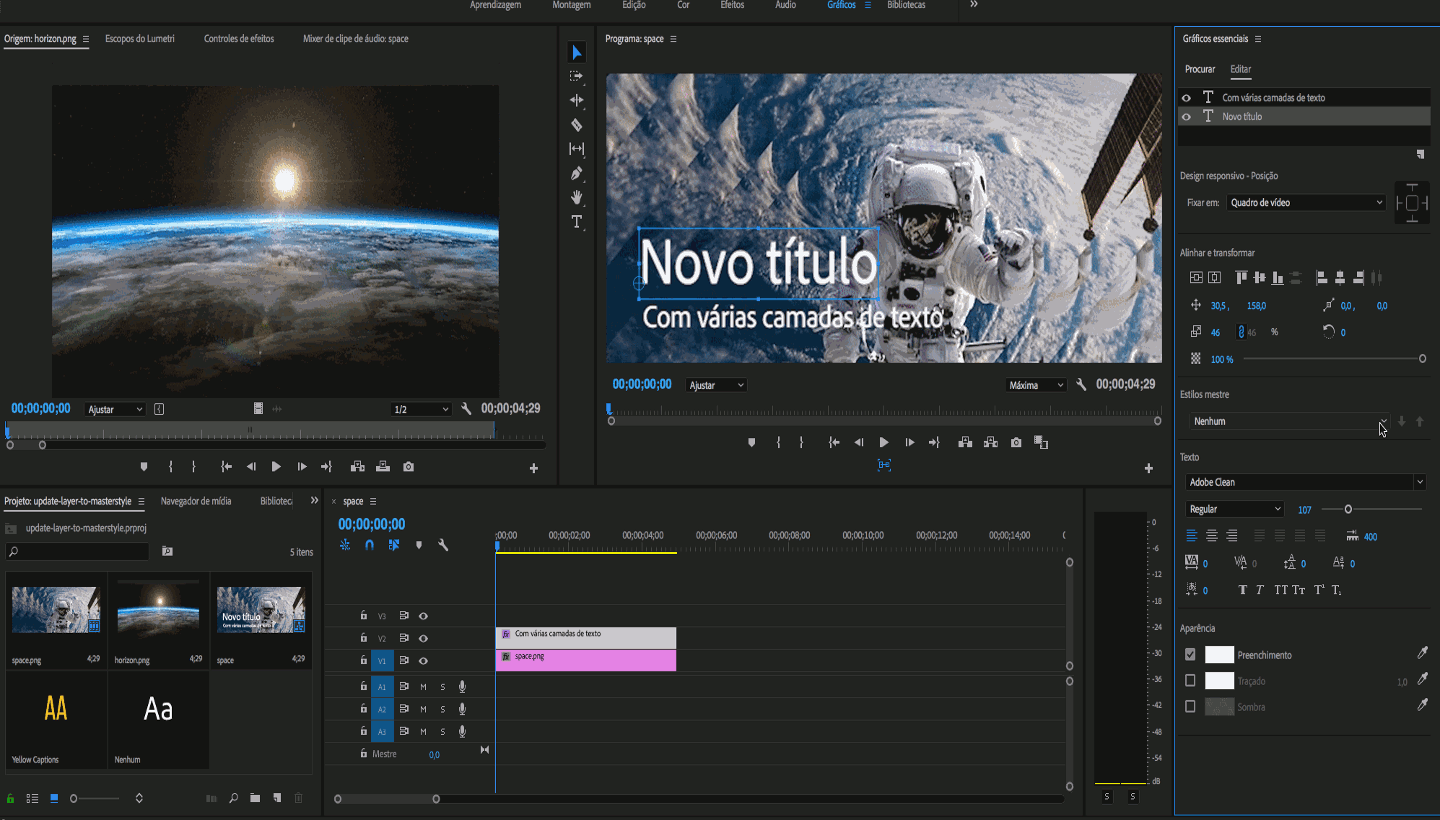Choose the Hand tool
This screenshot has height=820, width=1440.
click(577, 197)
